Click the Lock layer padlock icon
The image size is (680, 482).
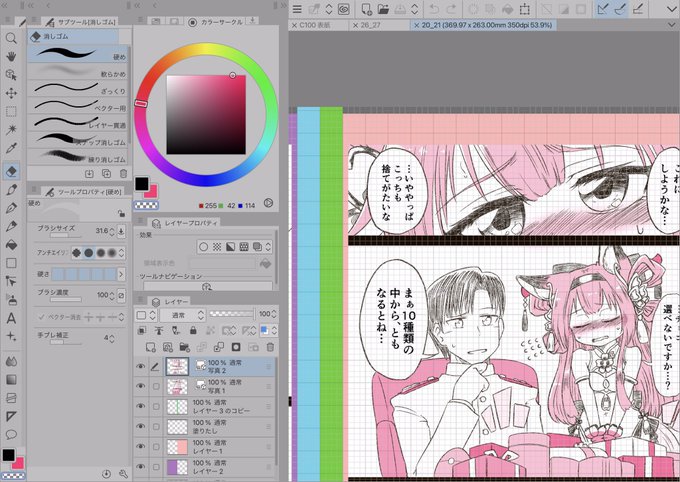coord(193,331)
